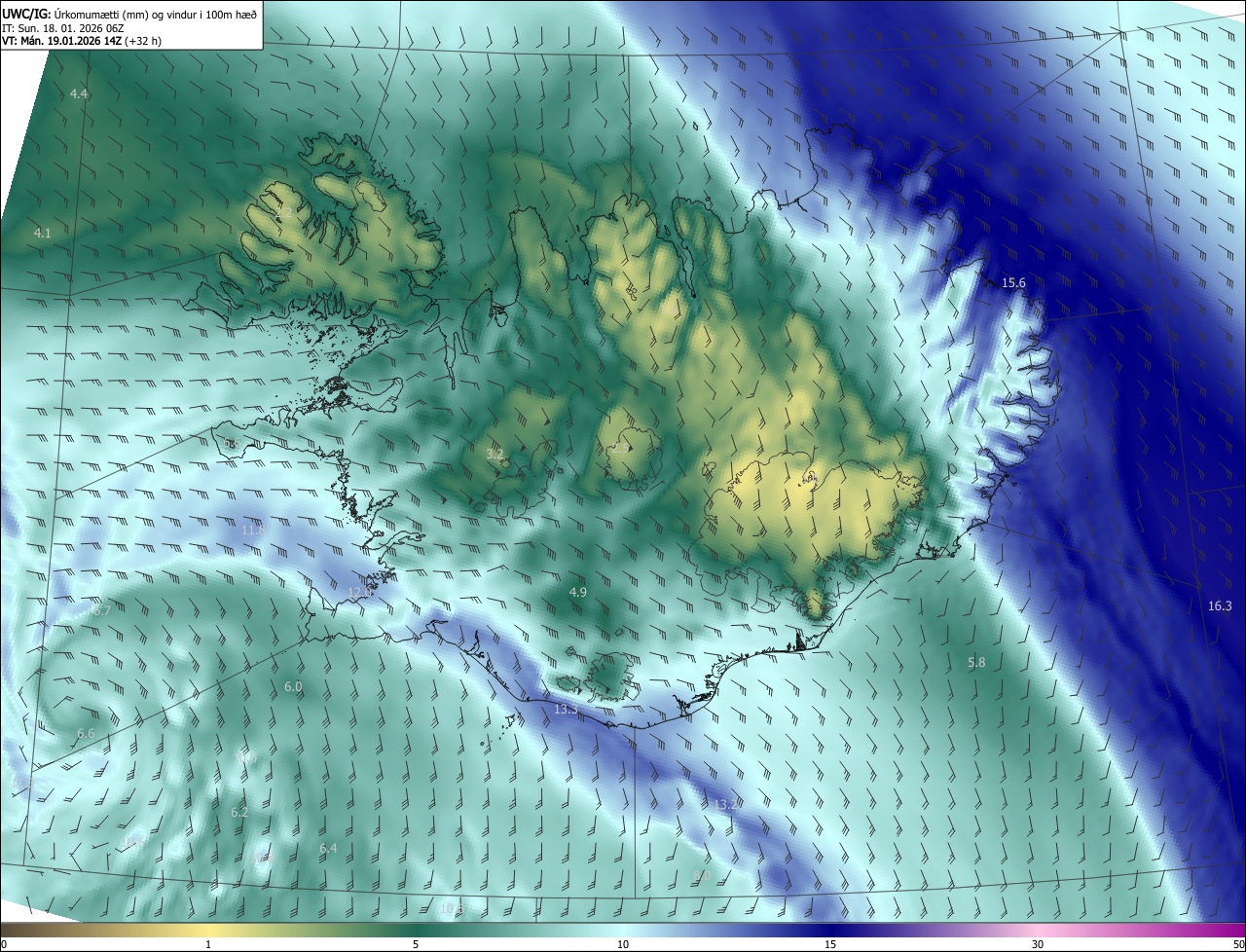Click the 10 tick label on the color scale
The height and width of the screenshot is (952, 1246).
[623, 944]
